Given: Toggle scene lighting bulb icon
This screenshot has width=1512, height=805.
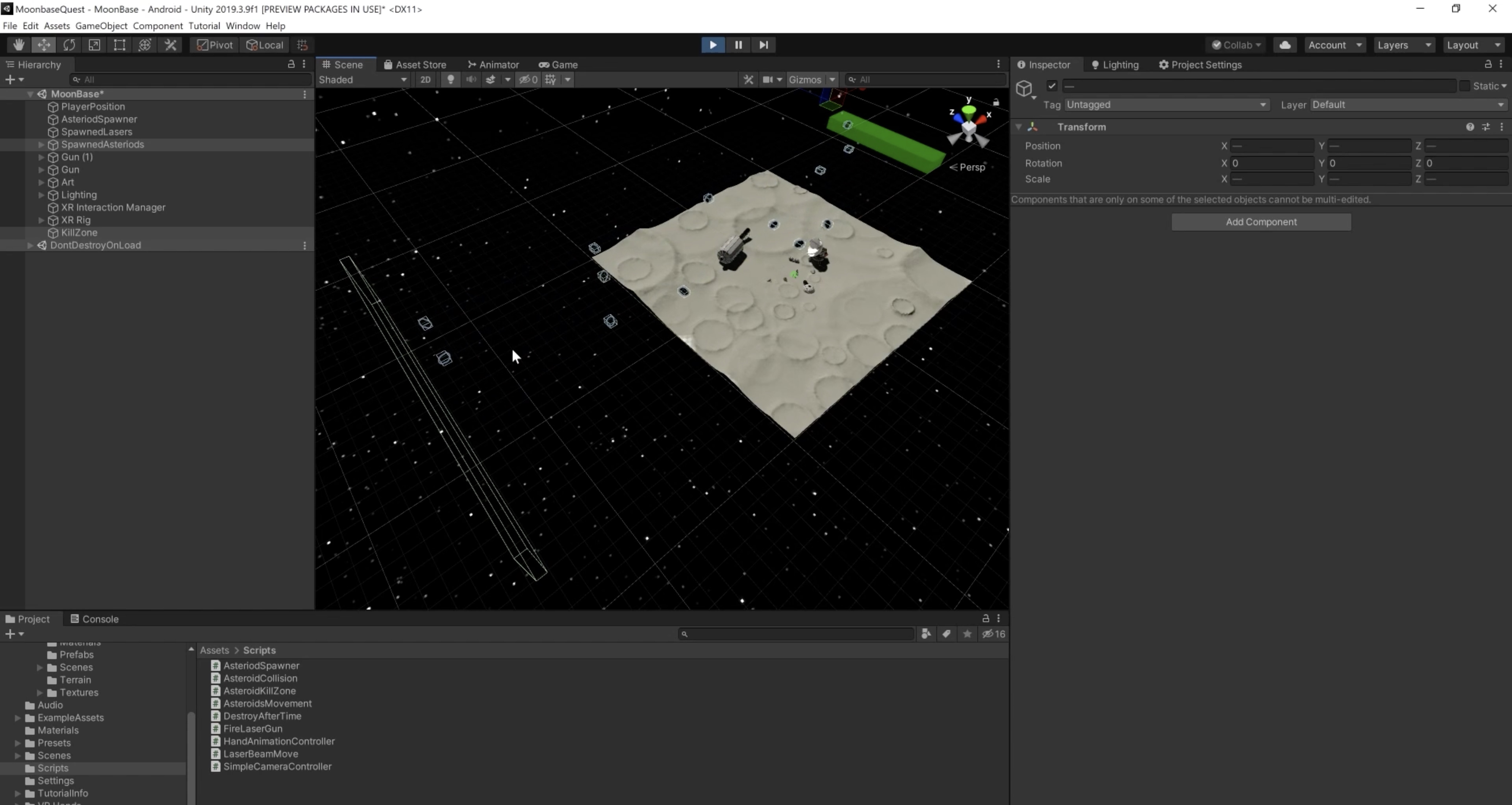Looking at the screenshot, I should click(450, 79).
